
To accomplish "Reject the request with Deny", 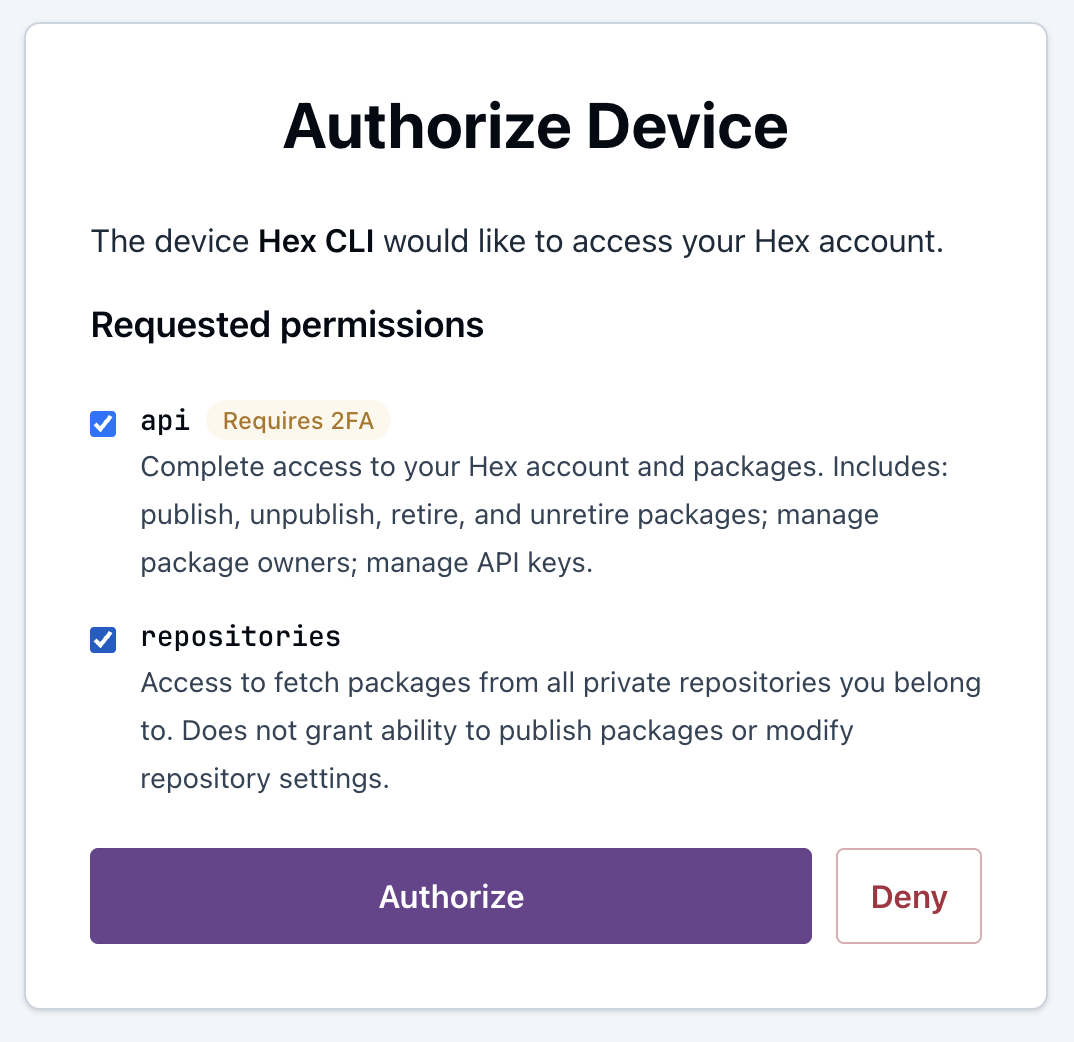I will tap(908, 896).
